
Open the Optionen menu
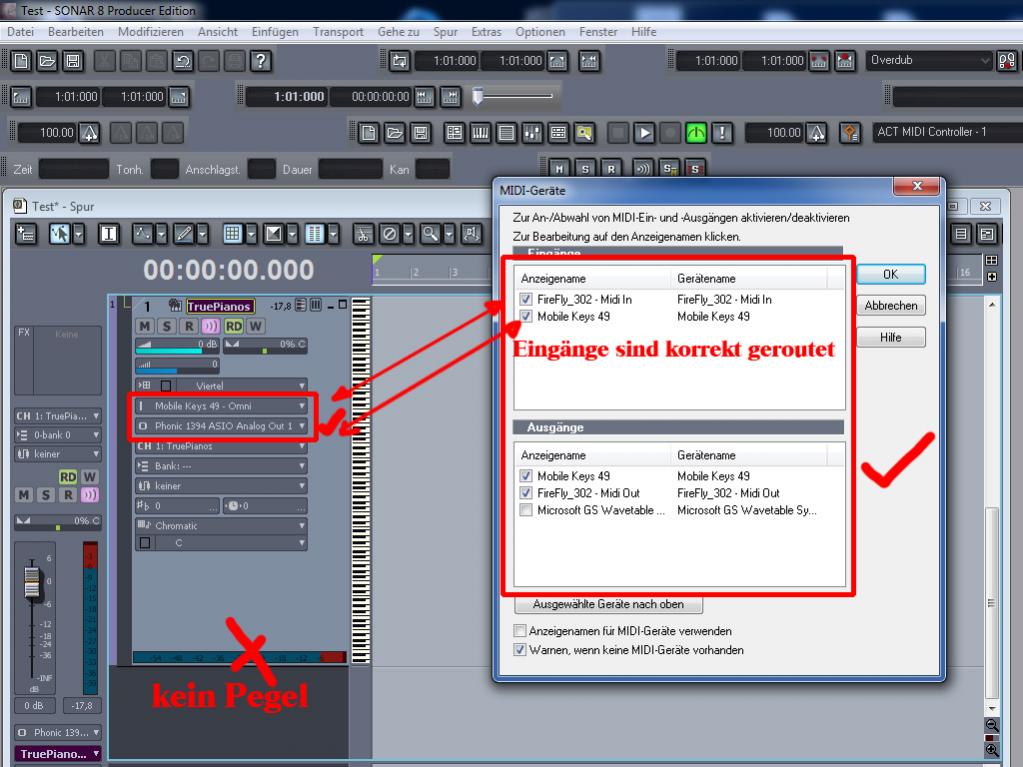540,32
